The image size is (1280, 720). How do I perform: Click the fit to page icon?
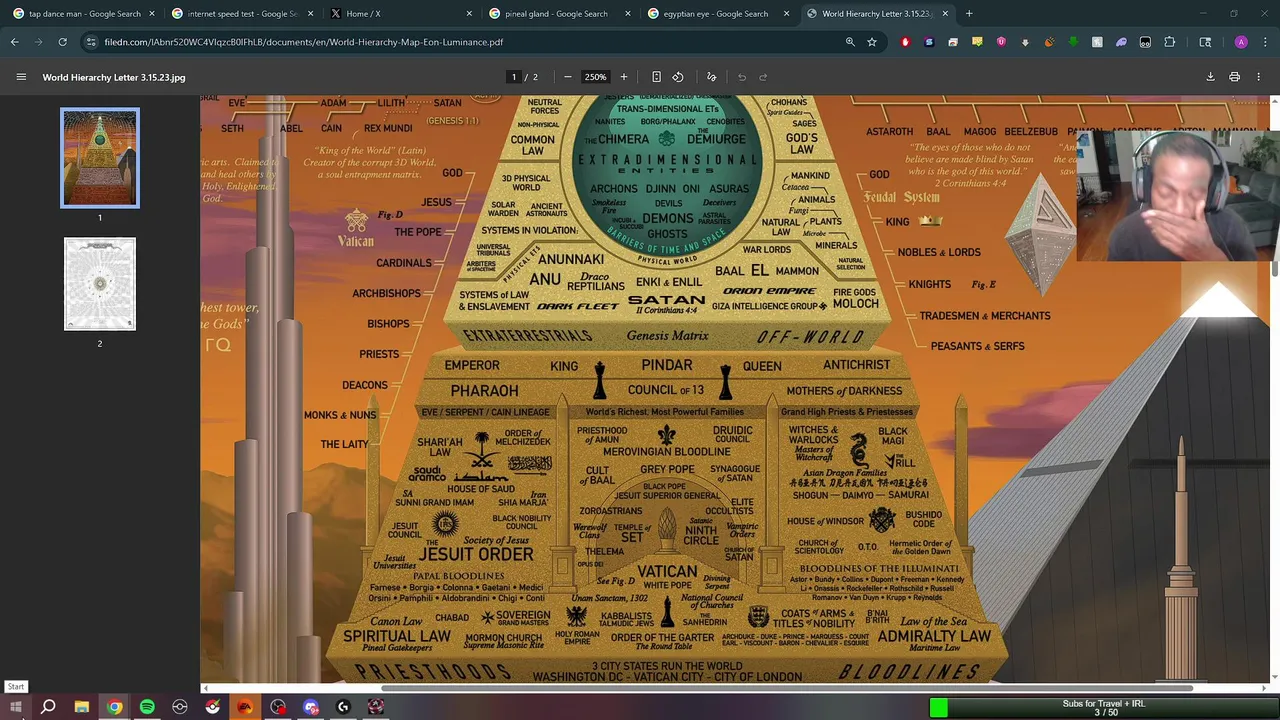[x=656, y=77]
